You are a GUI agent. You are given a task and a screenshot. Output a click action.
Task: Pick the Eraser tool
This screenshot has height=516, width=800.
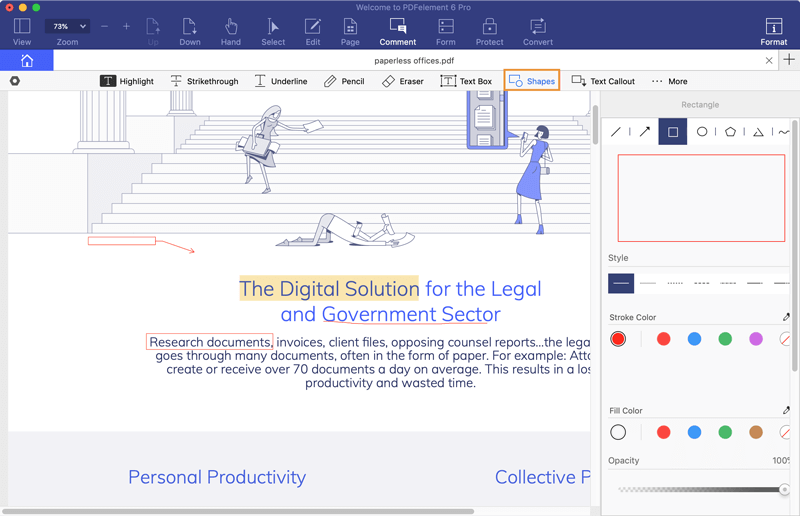tap(402, 81)
